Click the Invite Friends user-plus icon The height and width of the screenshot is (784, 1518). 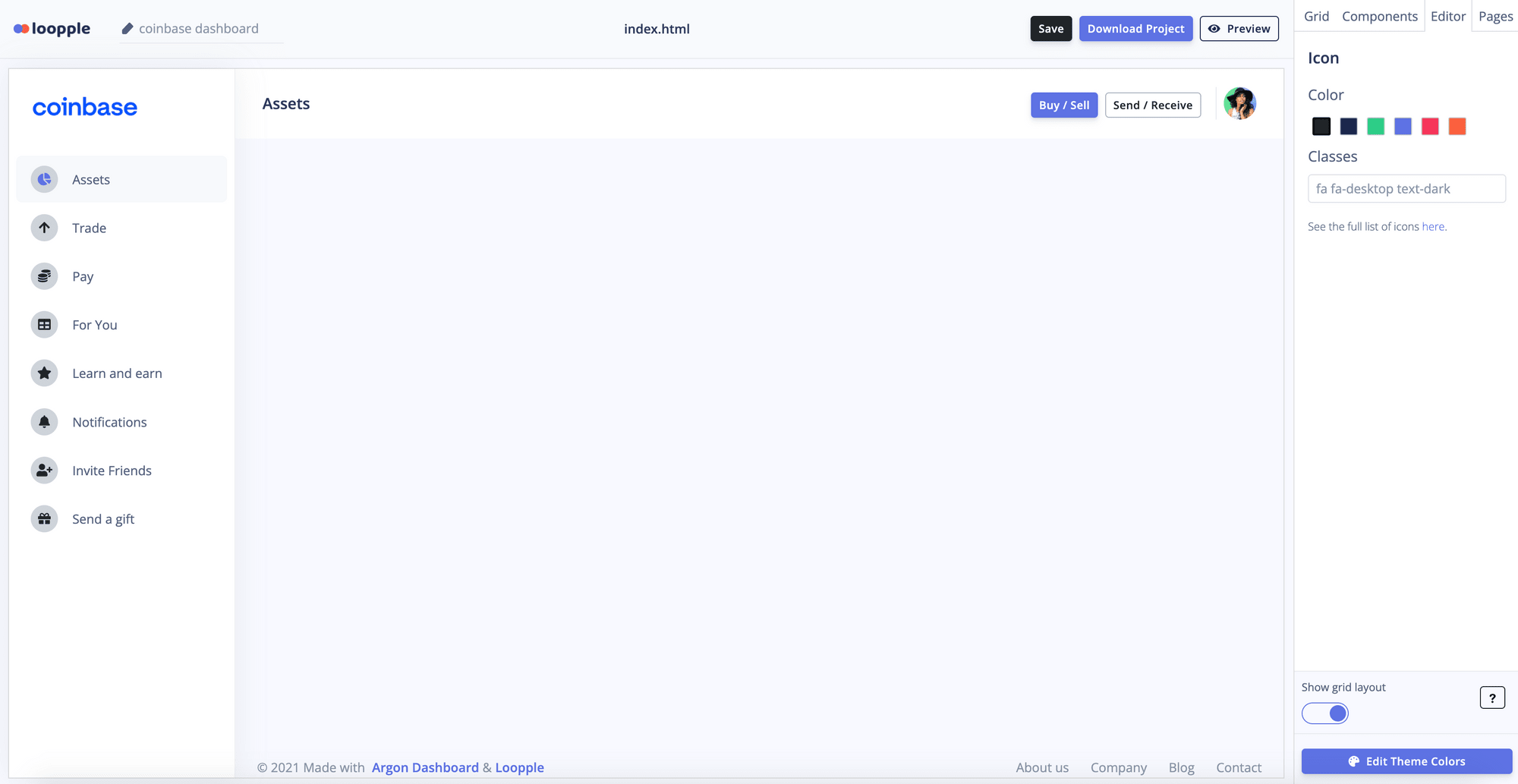44,471
